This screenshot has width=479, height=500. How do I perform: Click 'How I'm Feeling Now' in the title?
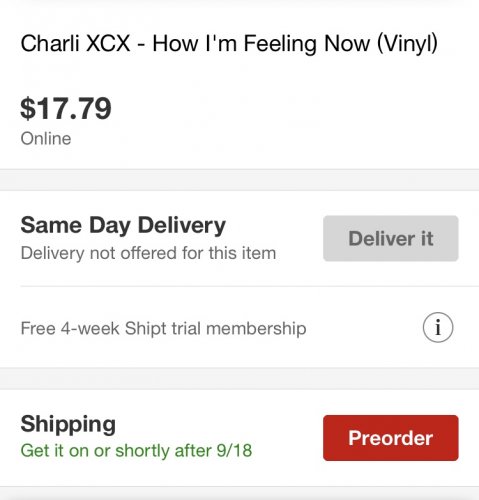261,44
